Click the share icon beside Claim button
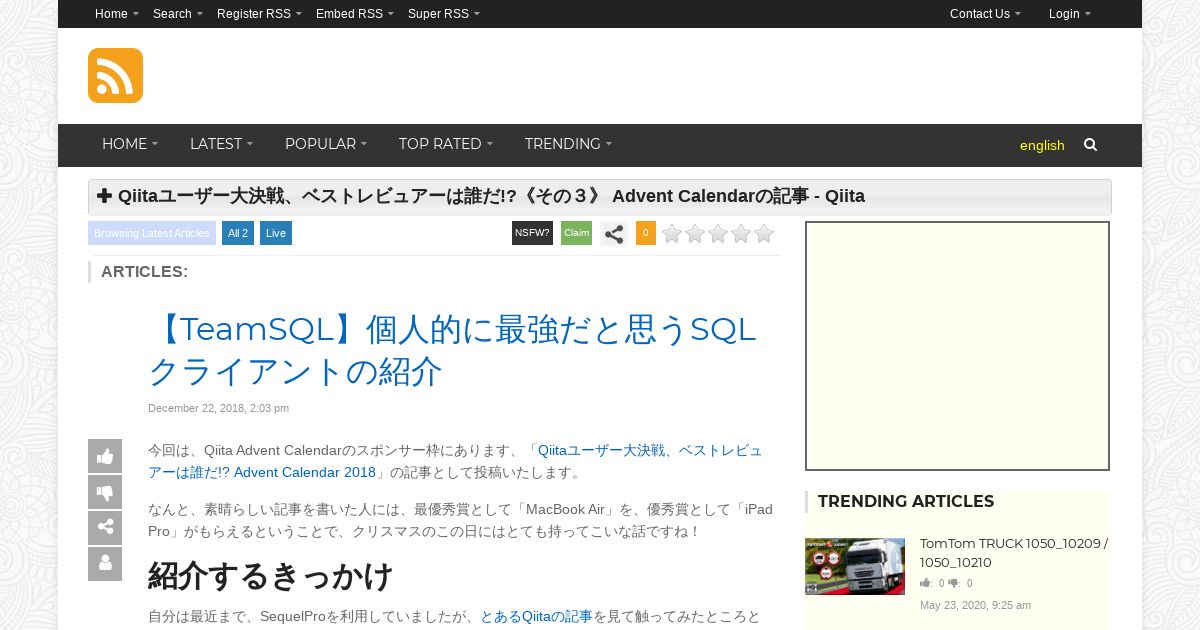 [x=614, y=234]
